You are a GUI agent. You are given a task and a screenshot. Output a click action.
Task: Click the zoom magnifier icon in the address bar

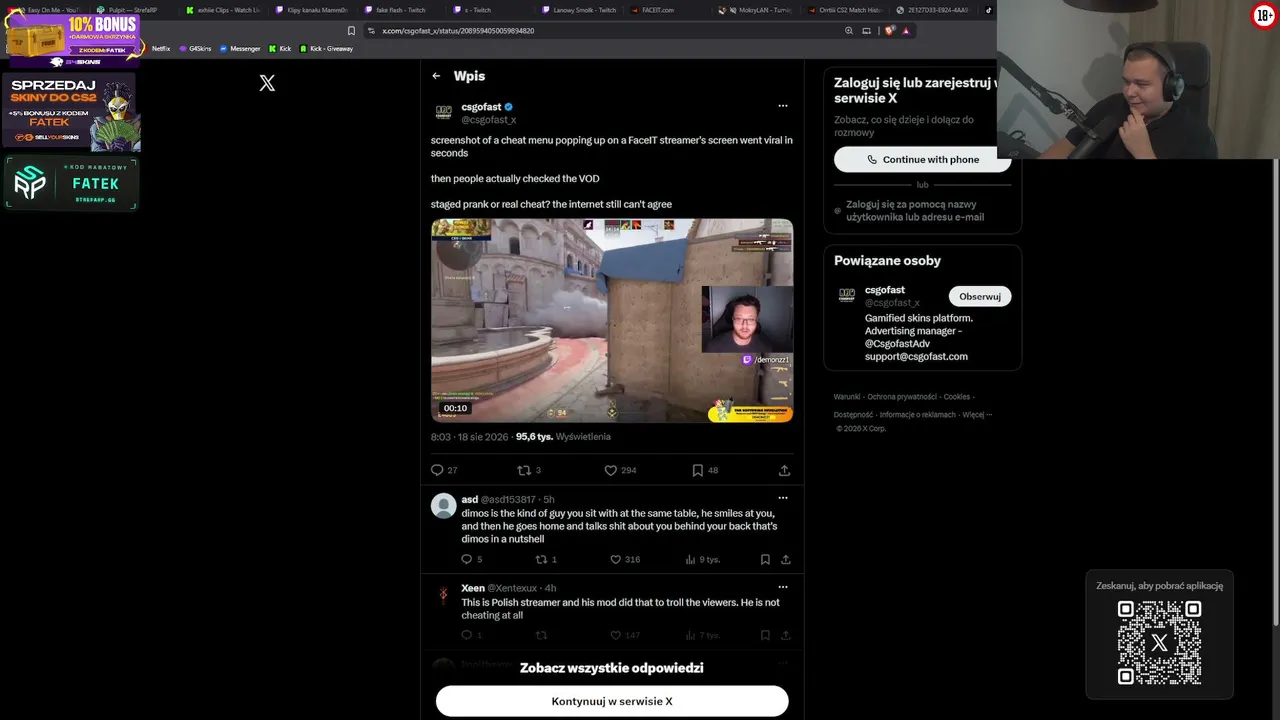coord(849,31)
